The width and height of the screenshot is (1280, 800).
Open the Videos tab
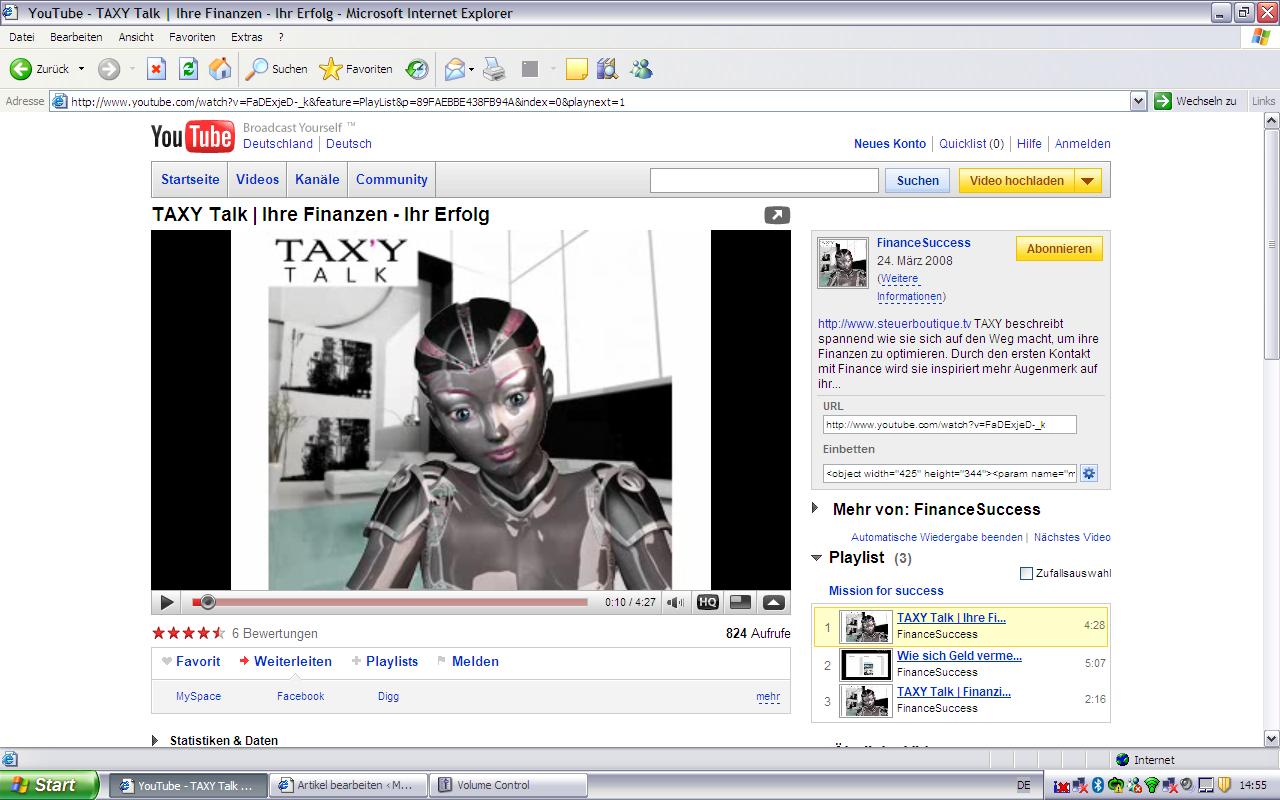point(258,180)
